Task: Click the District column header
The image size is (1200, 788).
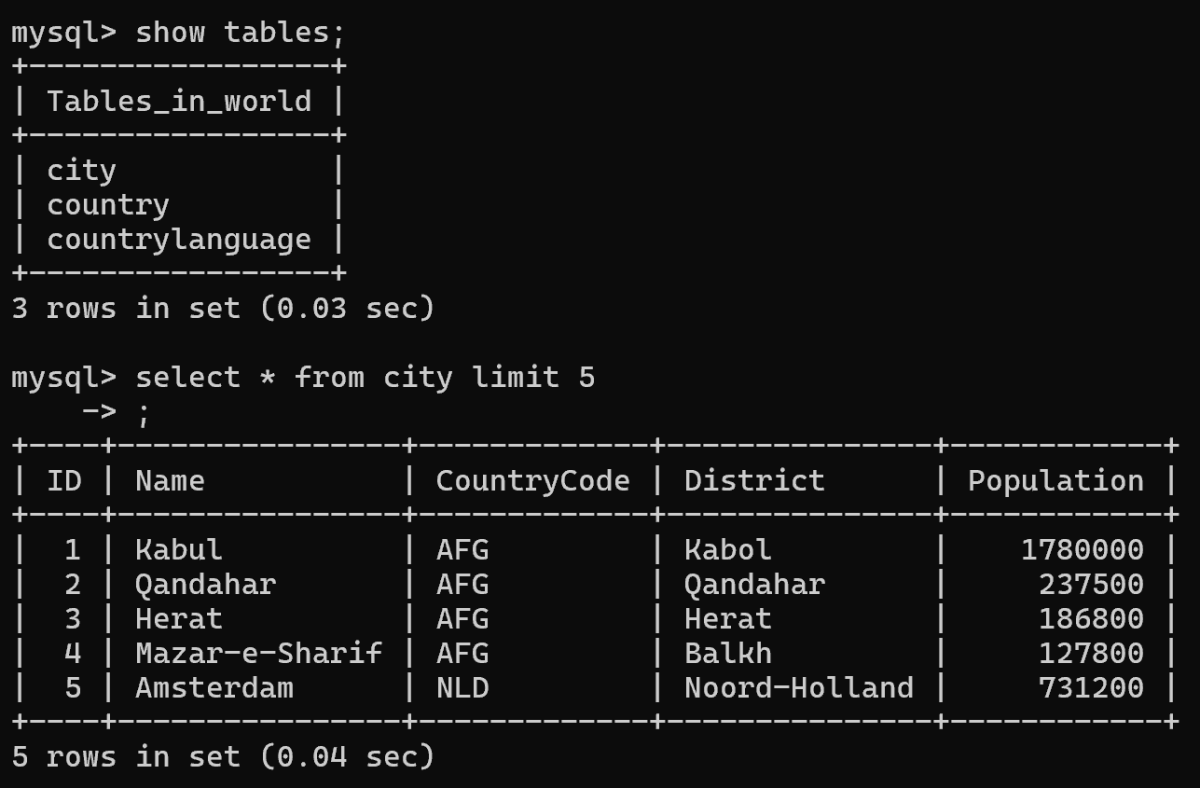Action: (x=754, y=481)
